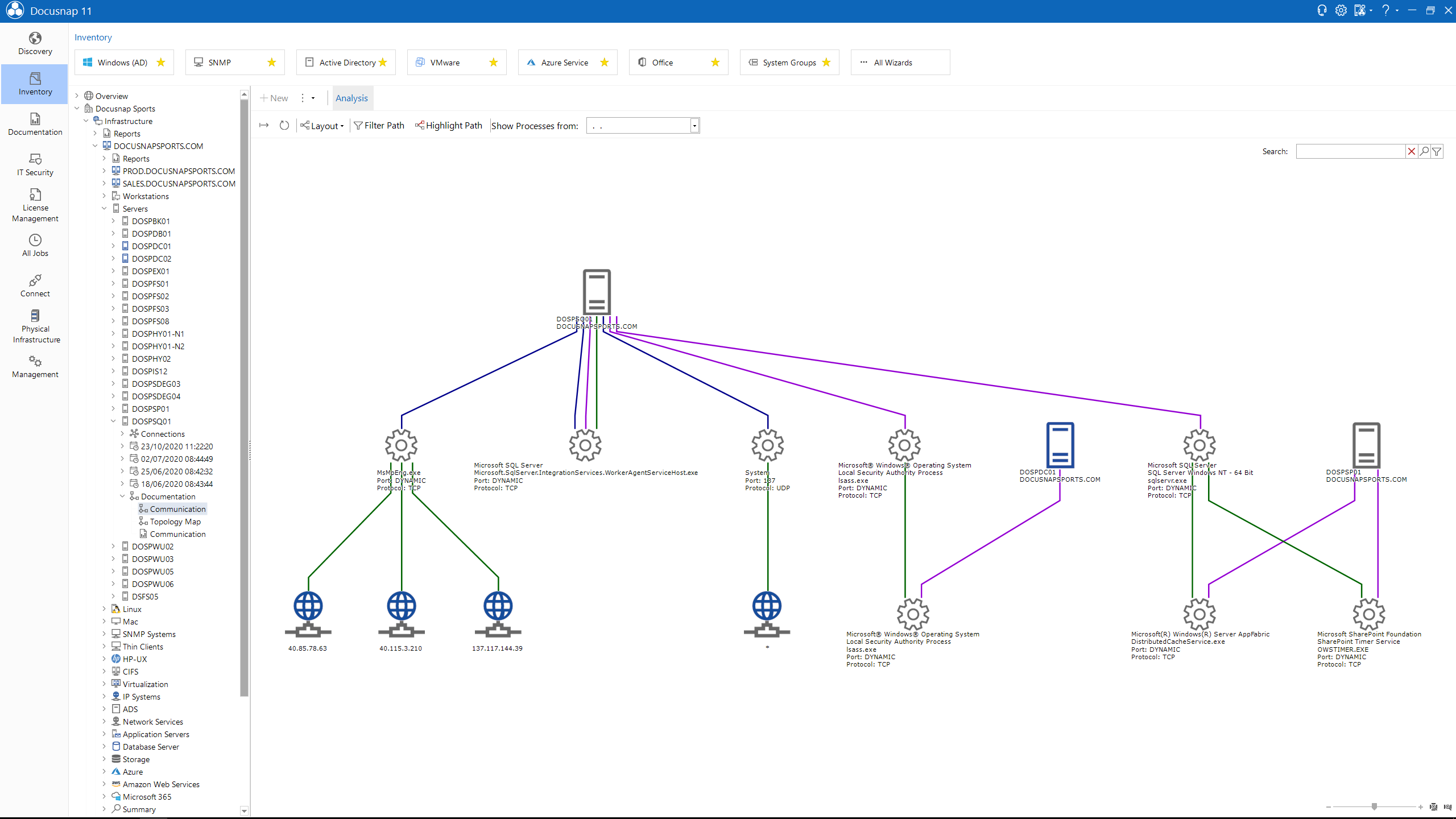Toggle favorite star on VMware wizard

click(494, 62)
